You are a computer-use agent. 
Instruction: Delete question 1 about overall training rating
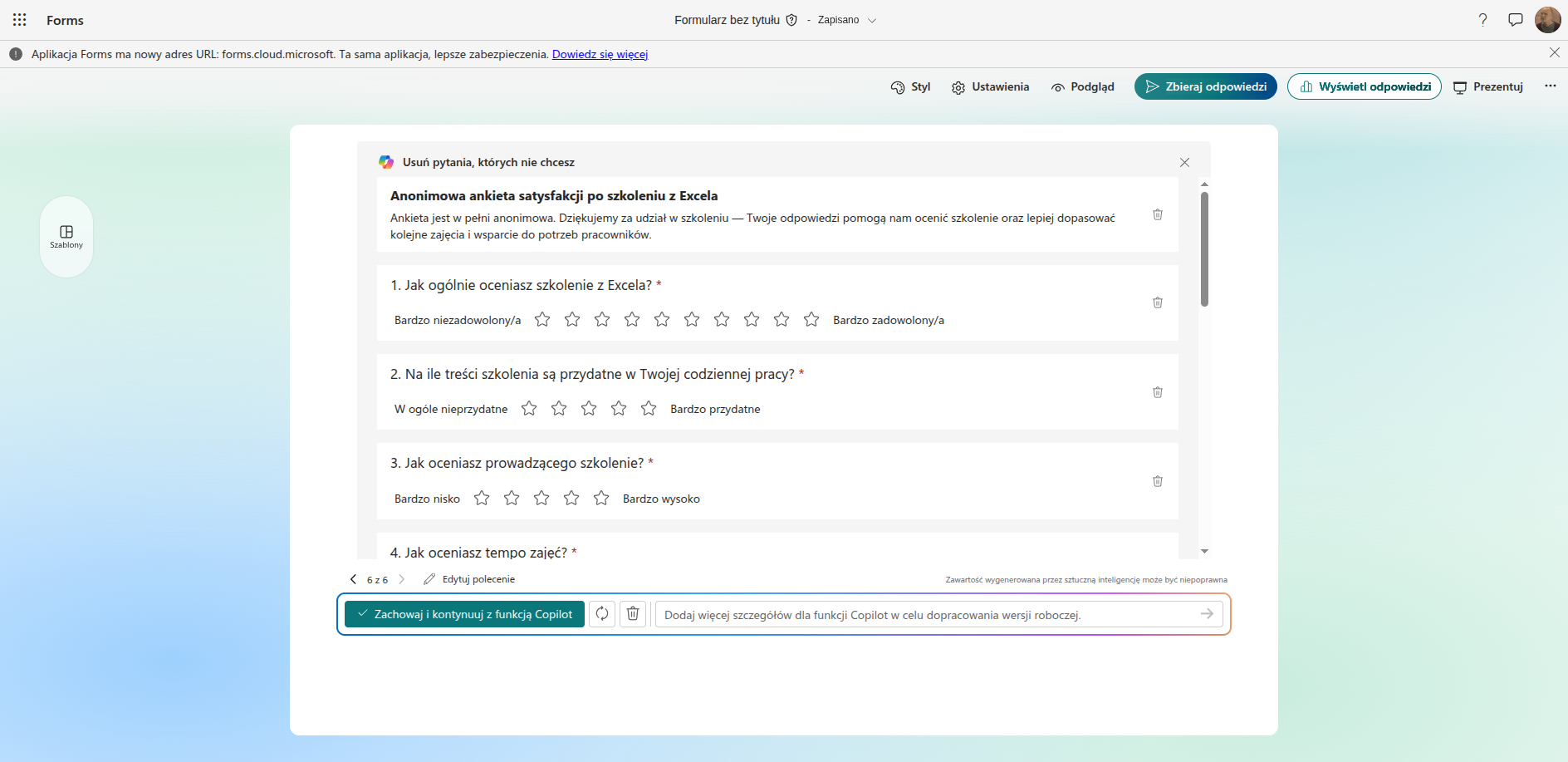point(1158,302)
